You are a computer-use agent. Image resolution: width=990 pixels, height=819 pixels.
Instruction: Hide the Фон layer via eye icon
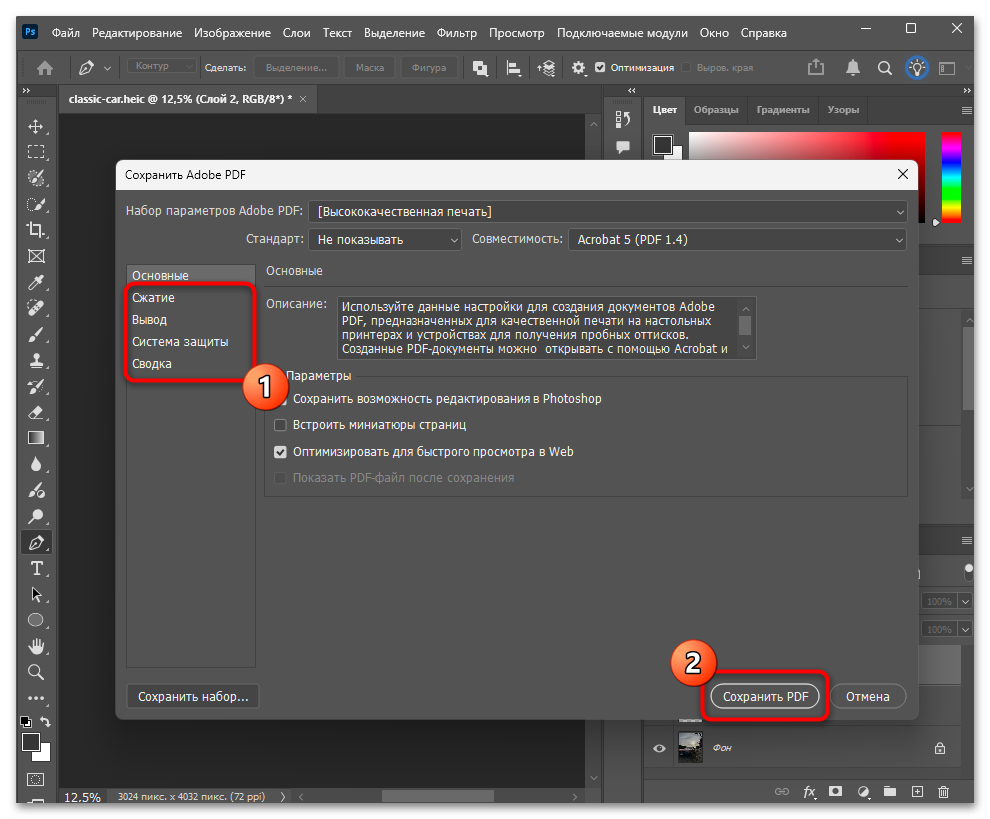(x=659, y=748)
